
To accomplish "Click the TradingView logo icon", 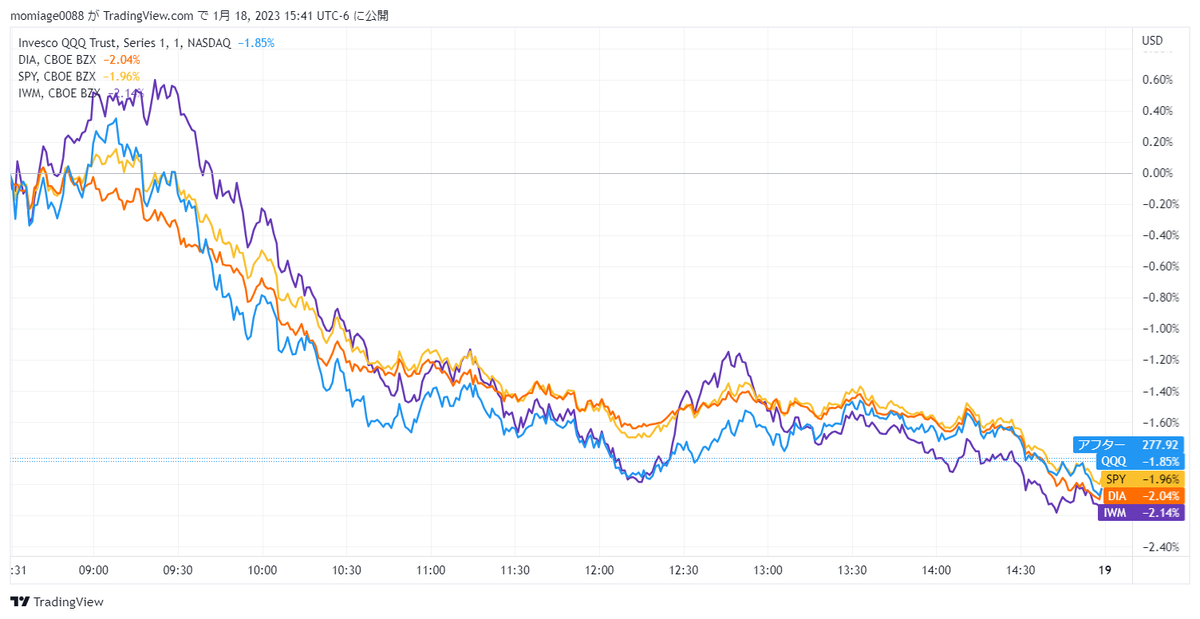I will (19, 602).
